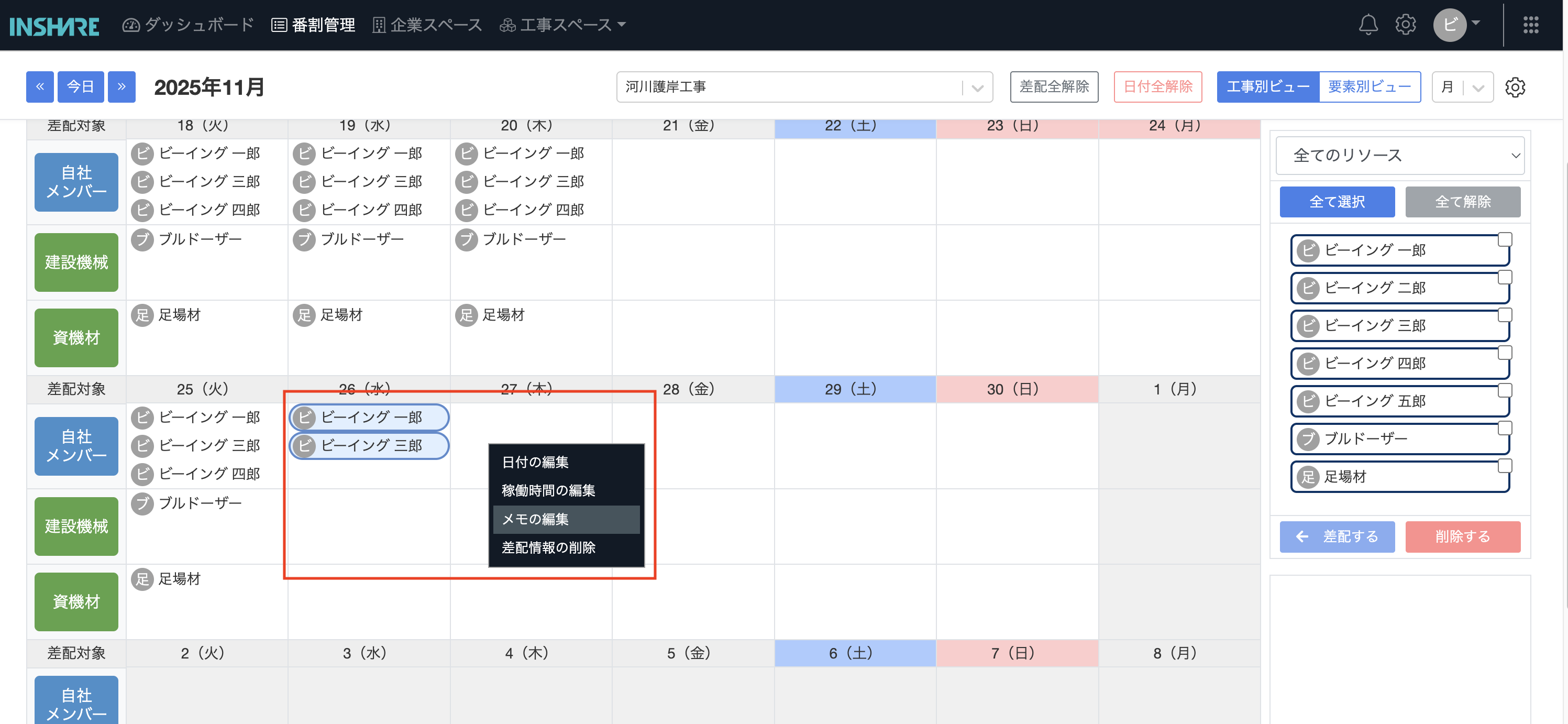Select メモの編集 in context menu

566,519
